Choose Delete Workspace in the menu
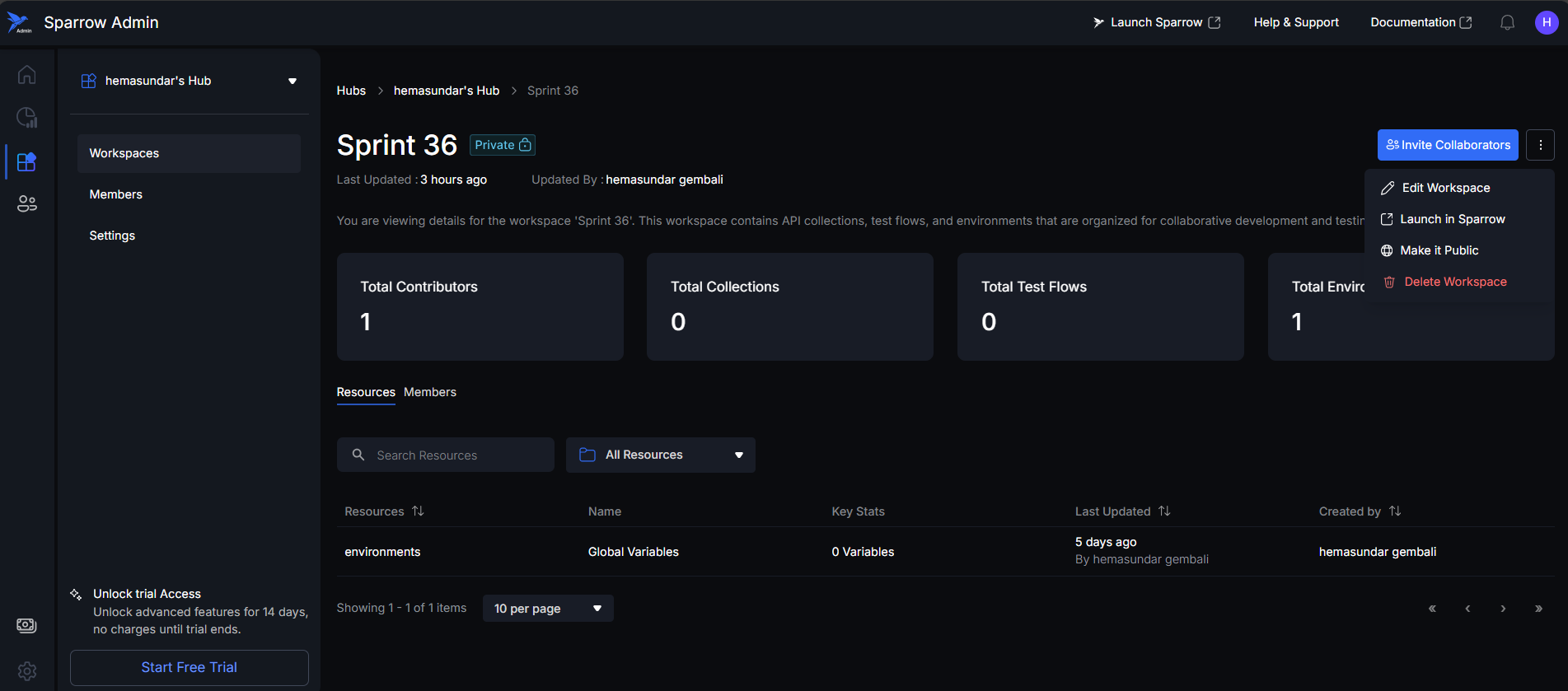The height and width of the screenshot is (691, 1568). pos(1454,282)
